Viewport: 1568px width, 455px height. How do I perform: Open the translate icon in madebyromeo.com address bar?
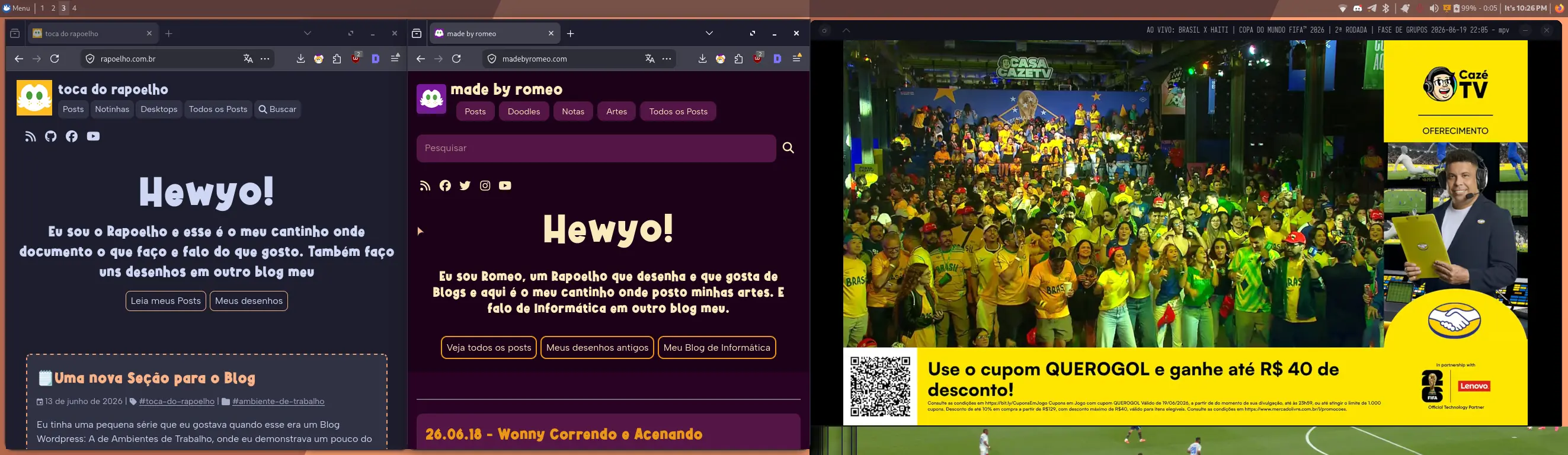(650, 59)
